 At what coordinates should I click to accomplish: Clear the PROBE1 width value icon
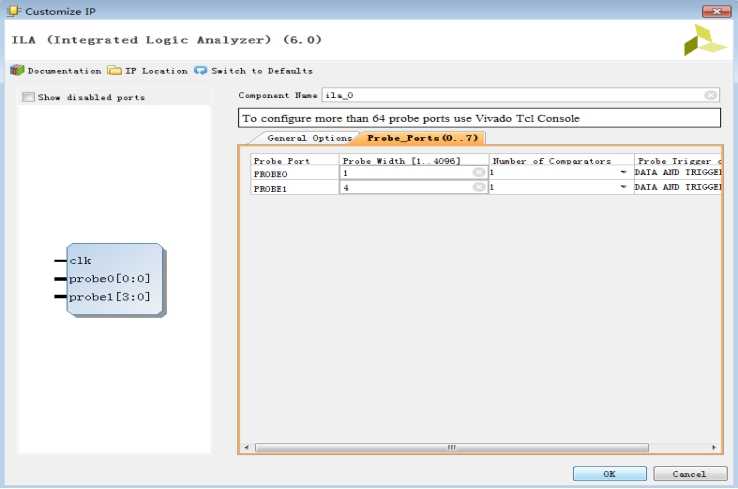479,187
